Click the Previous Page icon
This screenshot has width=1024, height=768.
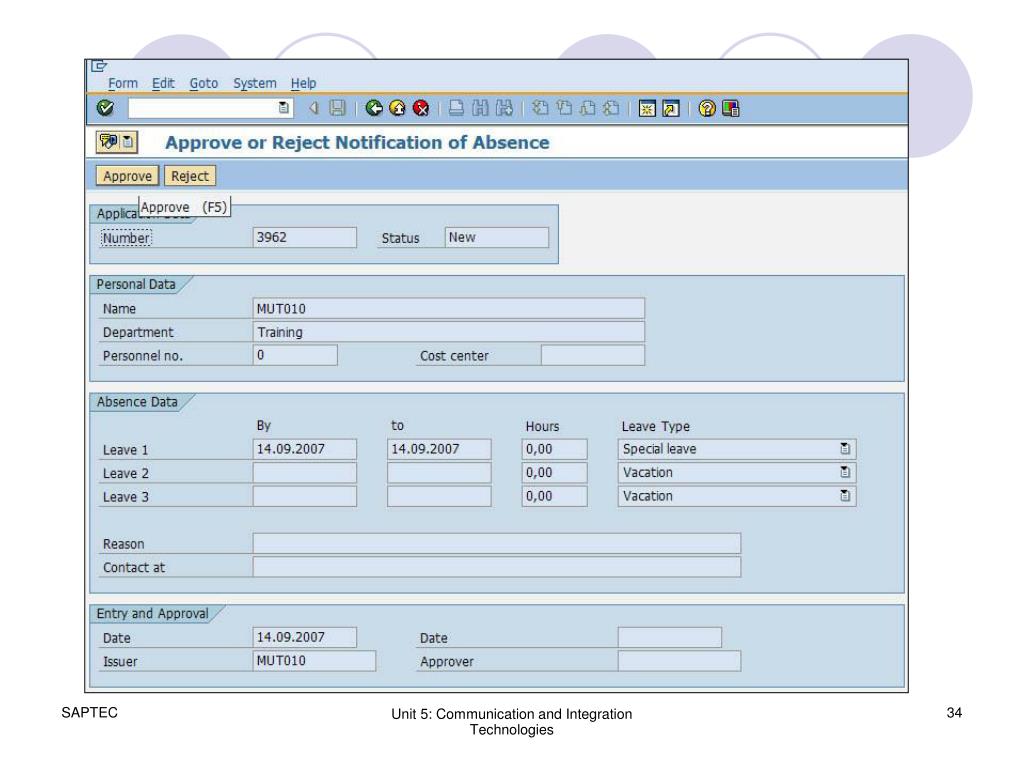pos(564,108)
